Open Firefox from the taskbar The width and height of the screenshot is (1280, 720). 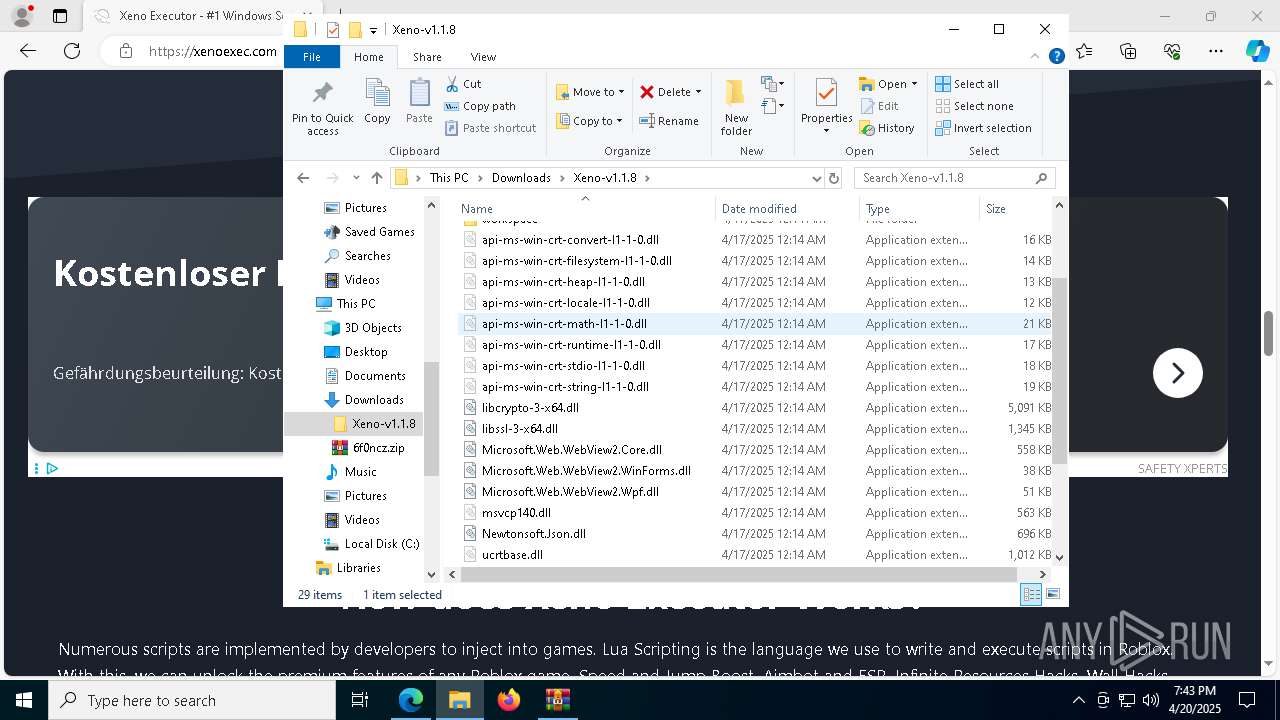coord(509,700)
